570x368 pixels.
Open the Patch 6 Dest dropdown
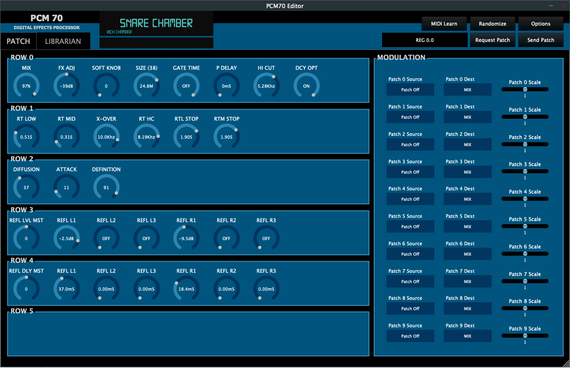467,254
